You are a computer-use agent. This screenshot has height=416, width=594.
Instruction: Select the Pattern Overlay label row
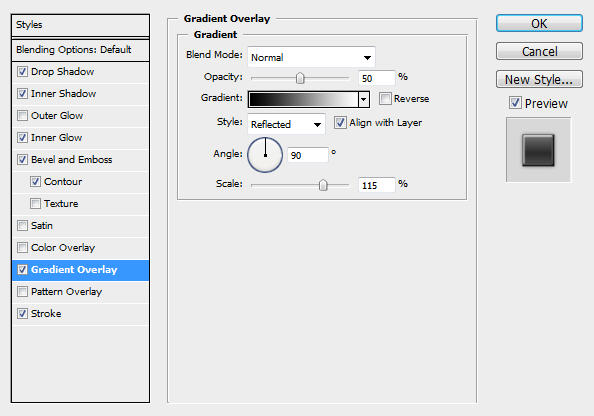click(80, 291)
